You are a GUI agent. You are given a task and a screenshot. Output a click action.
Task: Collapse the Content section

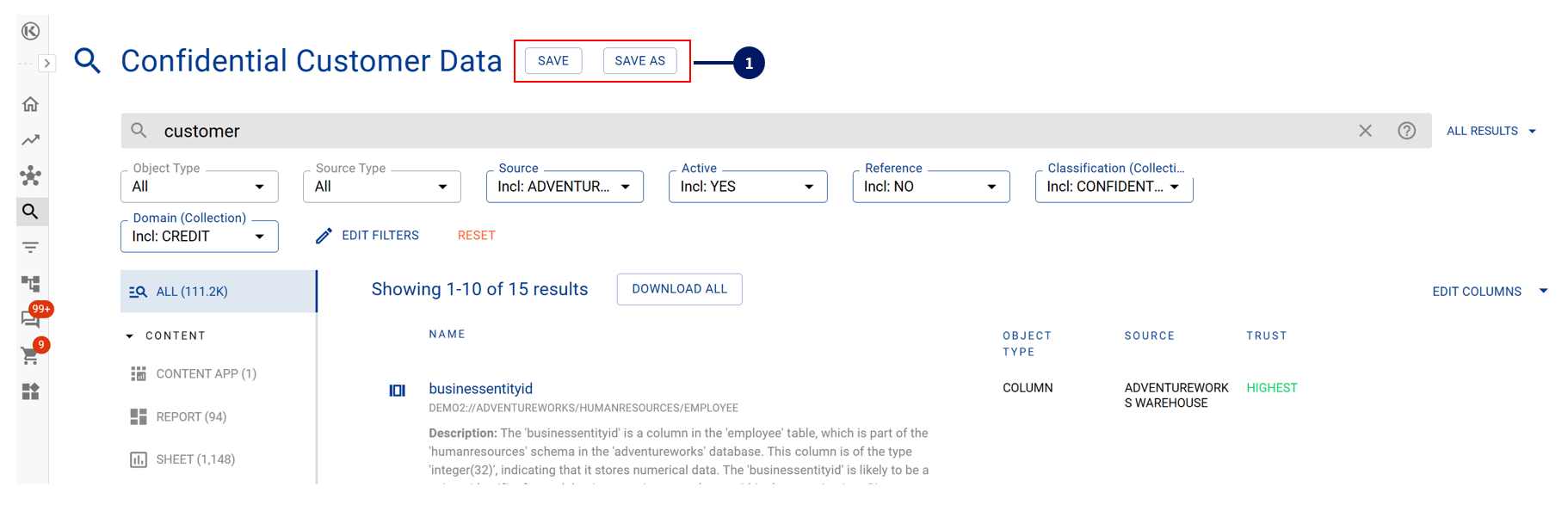tap(130, 336)
